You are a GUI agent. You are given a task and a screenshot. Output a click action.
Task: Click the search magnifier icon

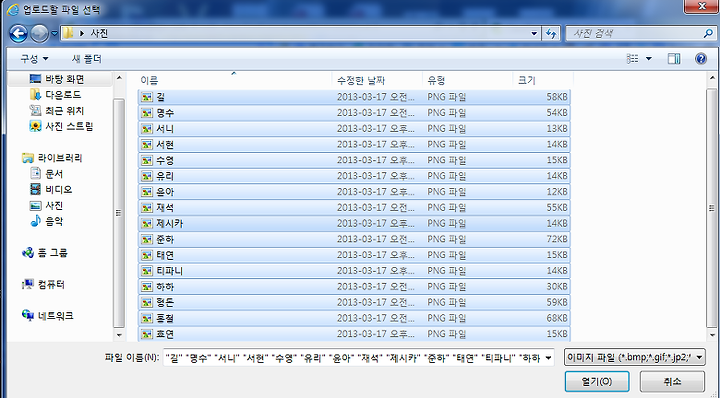pos(708,33)
